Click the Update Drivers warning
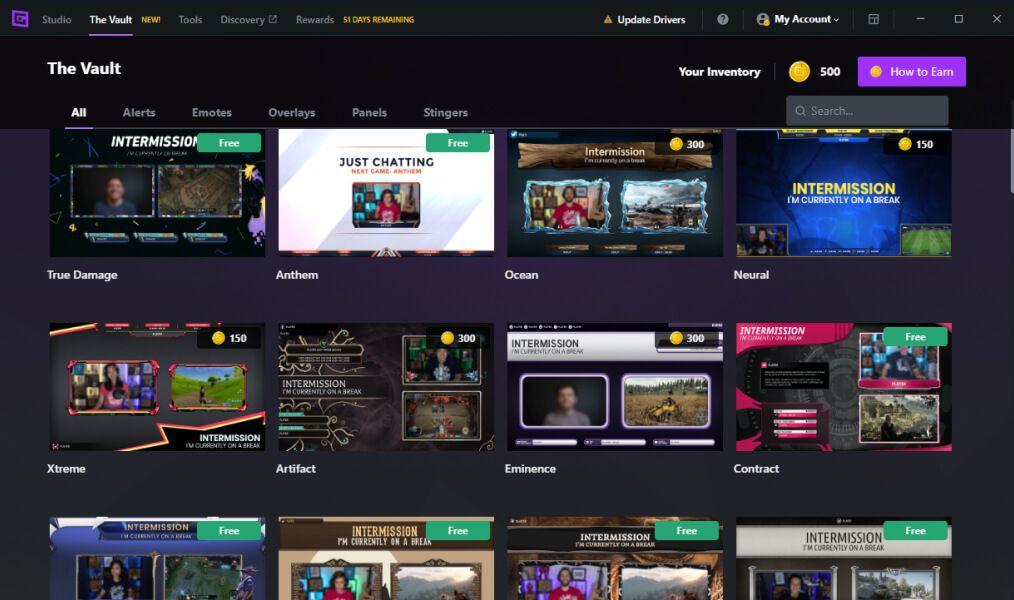 pos(644,19)
